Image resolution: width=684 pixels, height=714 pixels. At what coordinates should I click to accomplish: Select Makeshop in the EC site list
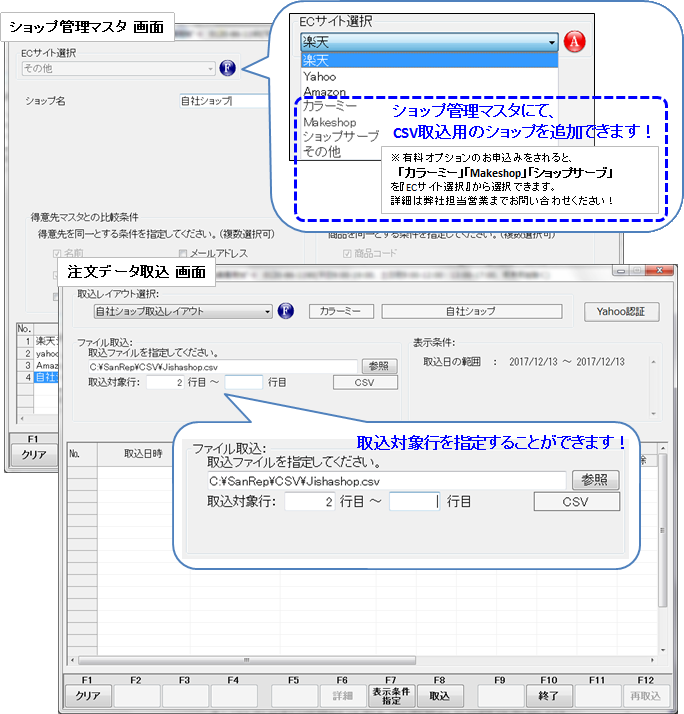[330, 122]
